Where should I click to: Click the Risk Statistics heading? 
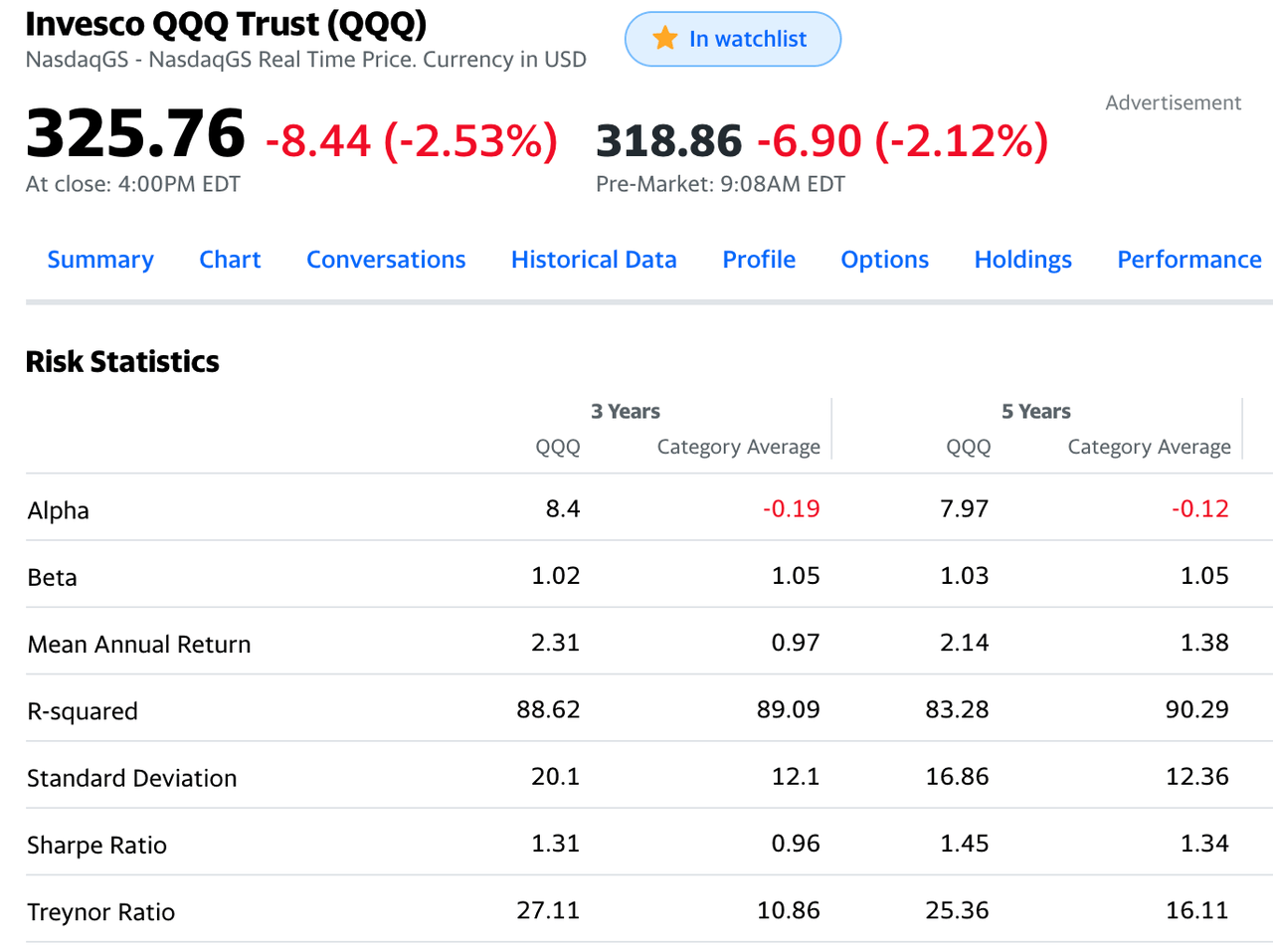point(122,361)
